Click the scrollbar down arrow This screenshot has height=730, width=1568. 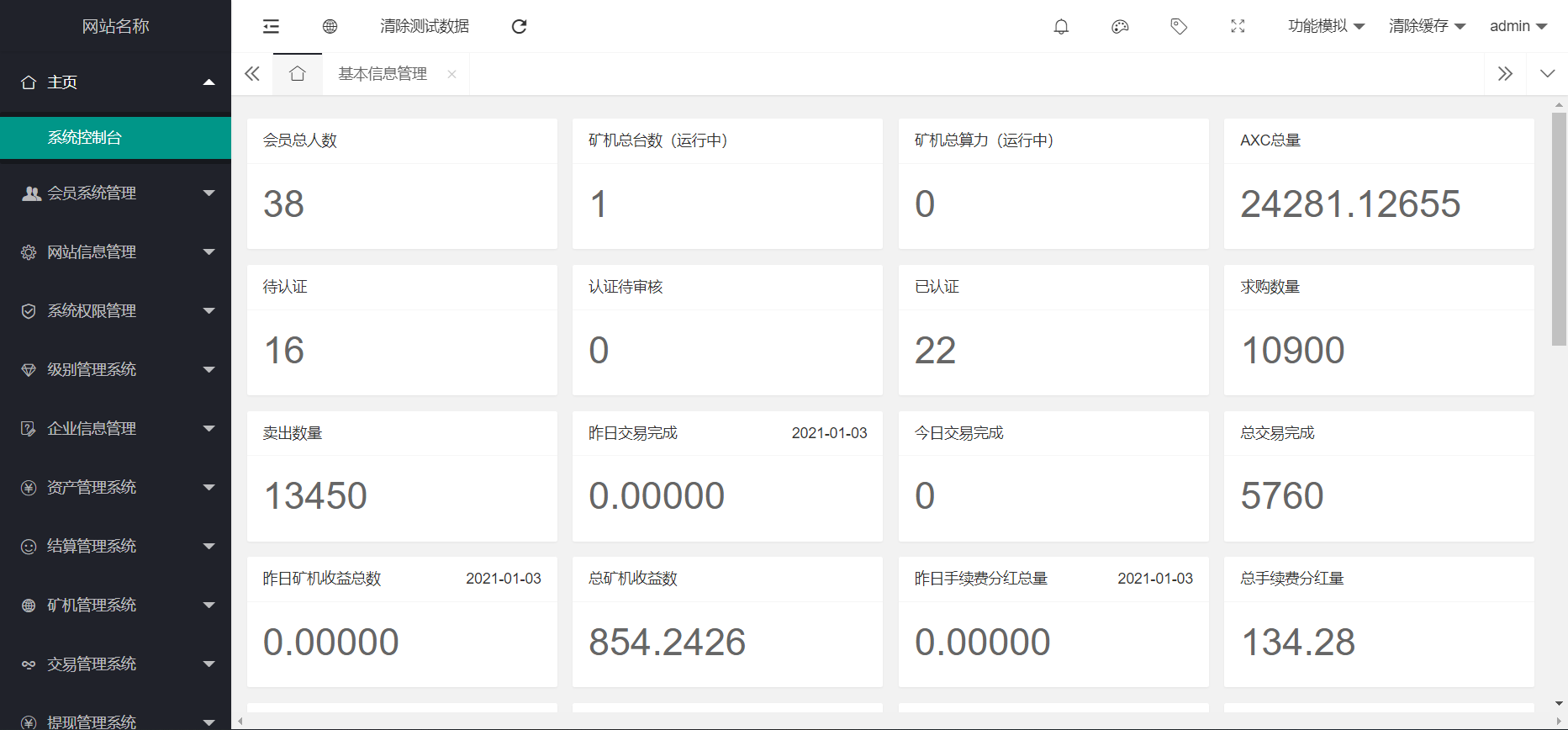pyautogui.click(x=1559, y=703)
